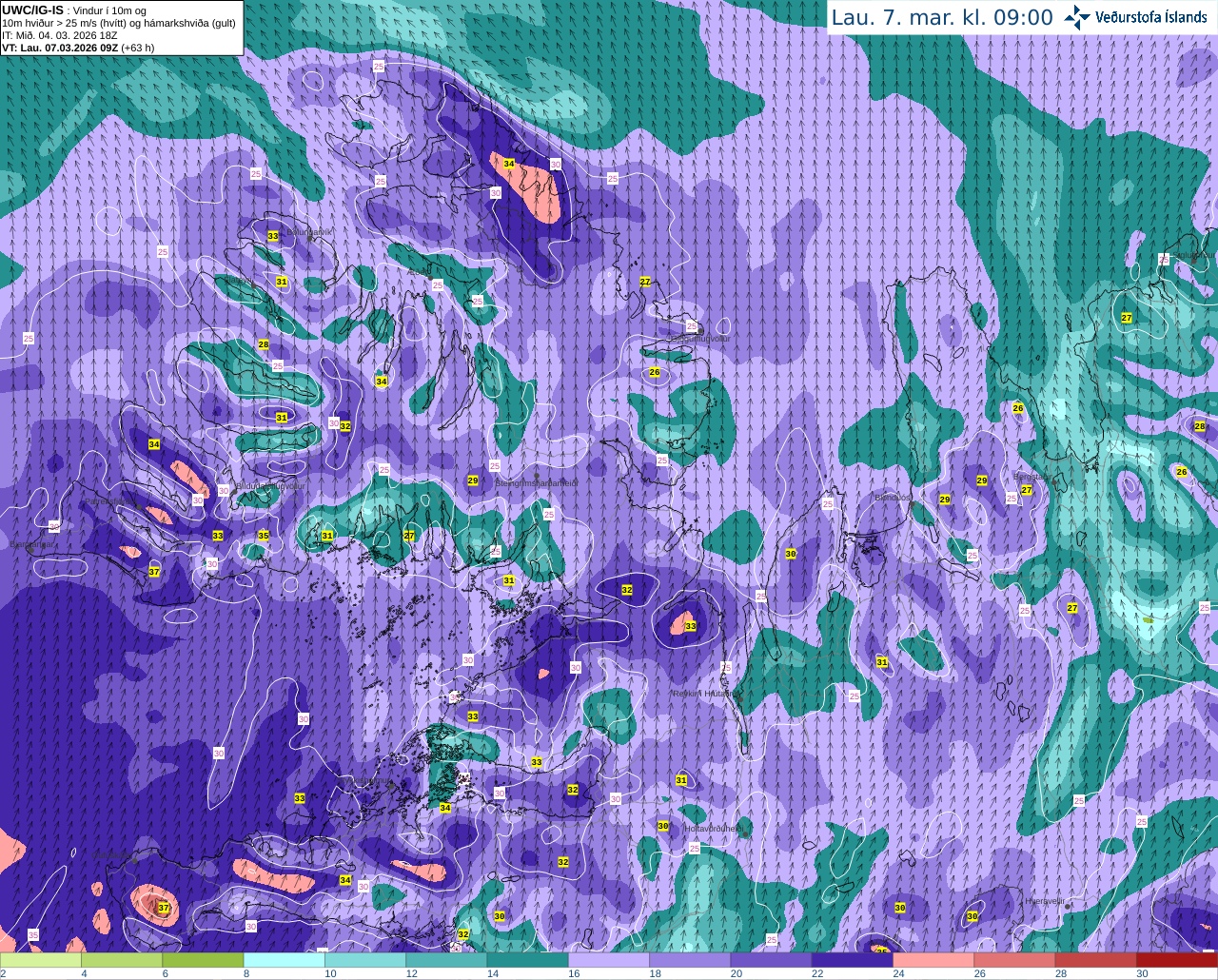
Task: Click legend scale number 24
Action: coord(897,973)
